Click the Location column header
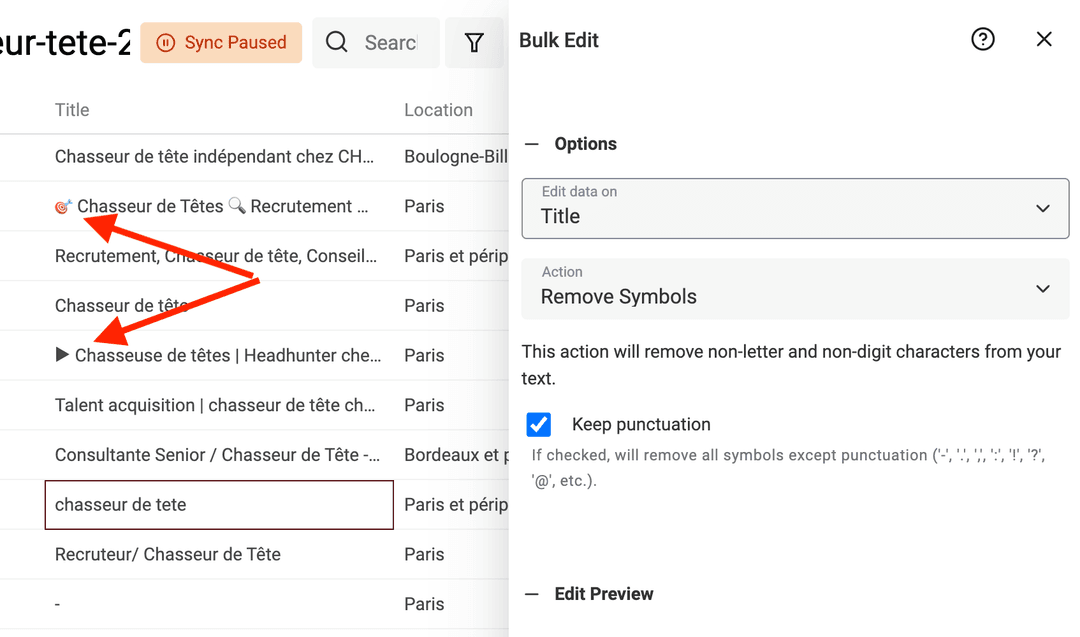The height and width of the screenshot is (637, 1080). [x=438, y=110]
